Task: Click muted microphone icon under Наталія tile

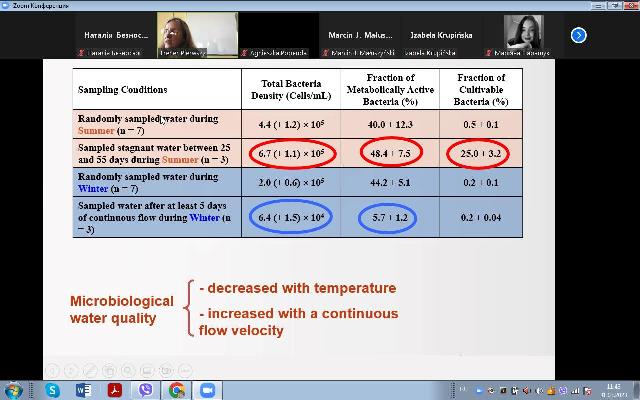Action: click(81, 53)
